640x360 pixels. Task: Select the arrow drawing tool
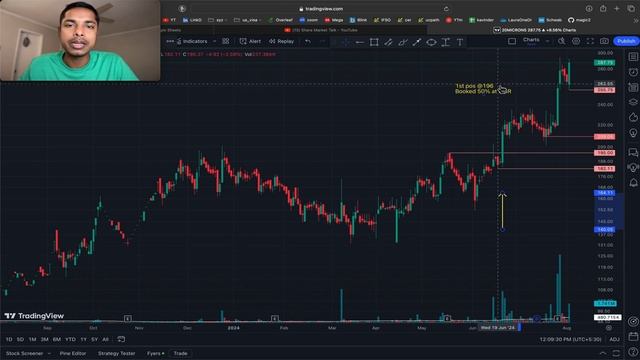[x=417, y=42]
